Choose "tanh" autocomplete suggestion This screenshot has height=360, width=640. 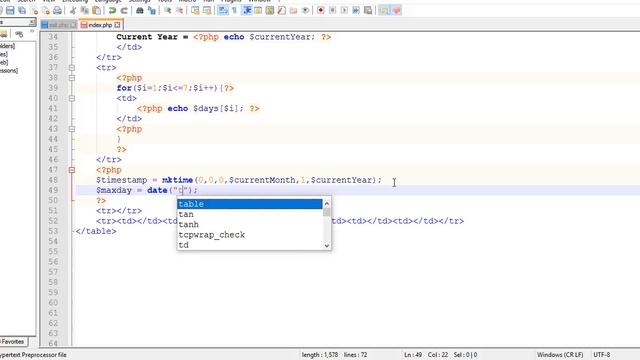(x=250, y=224)
